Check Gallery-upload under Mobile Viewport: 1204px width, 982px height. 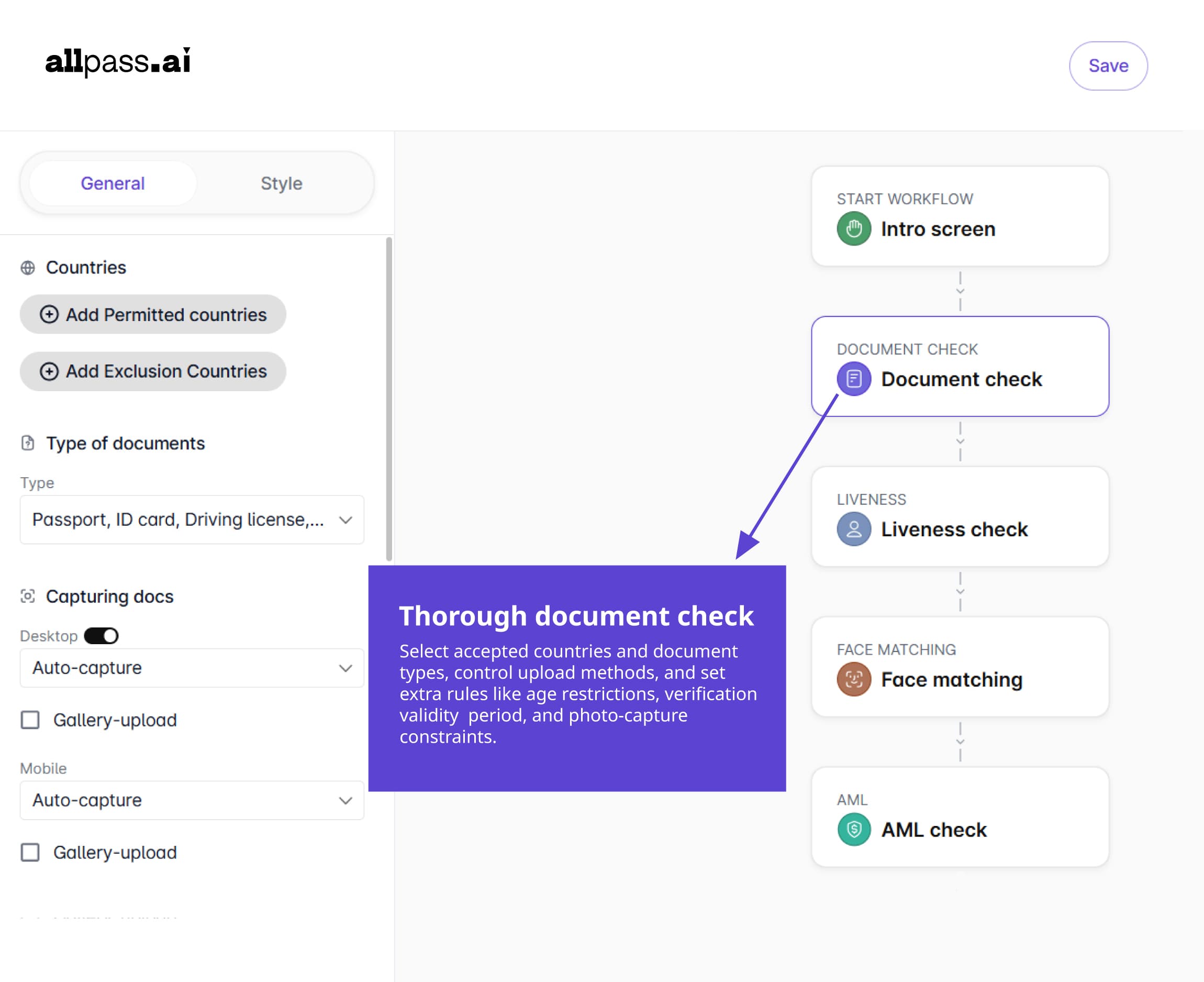[30, 853]
